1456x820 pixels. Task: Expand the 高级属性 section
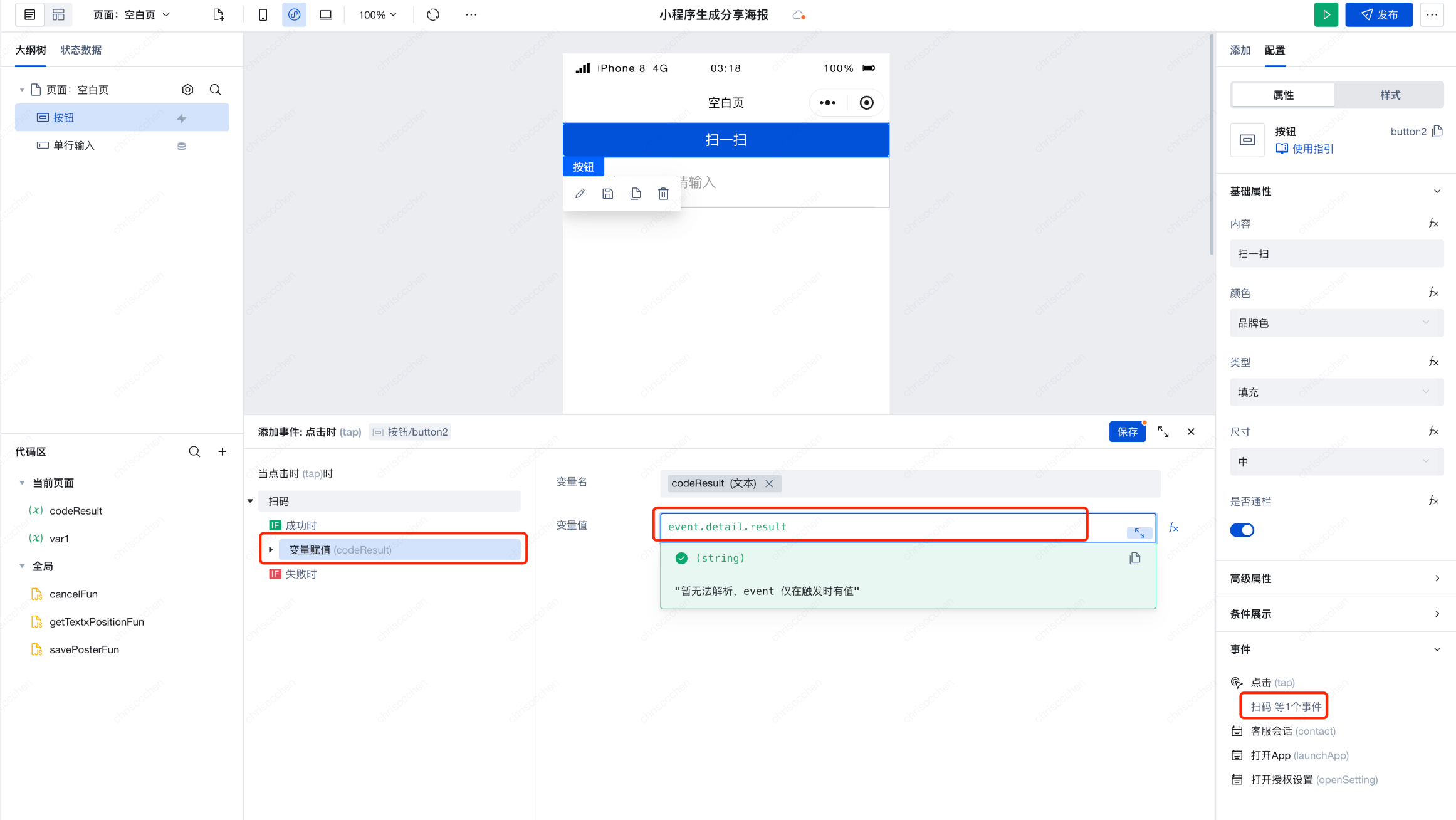point(1336,578)
